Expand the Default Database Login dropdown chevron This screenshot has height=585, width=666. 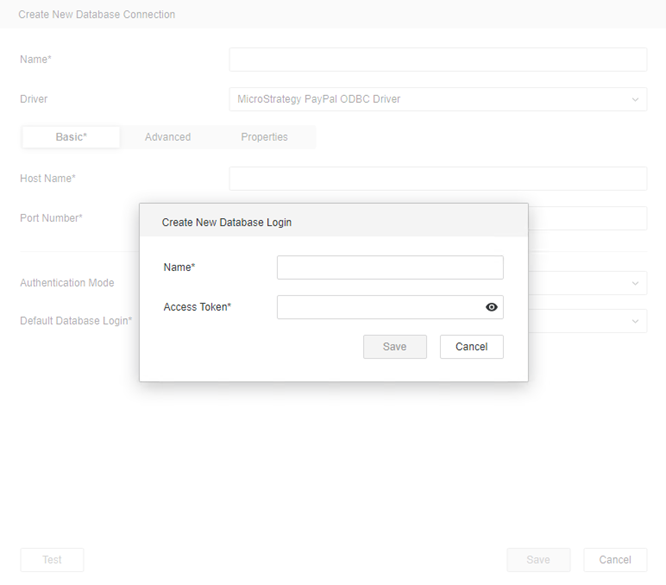click(x=634, y=322)
